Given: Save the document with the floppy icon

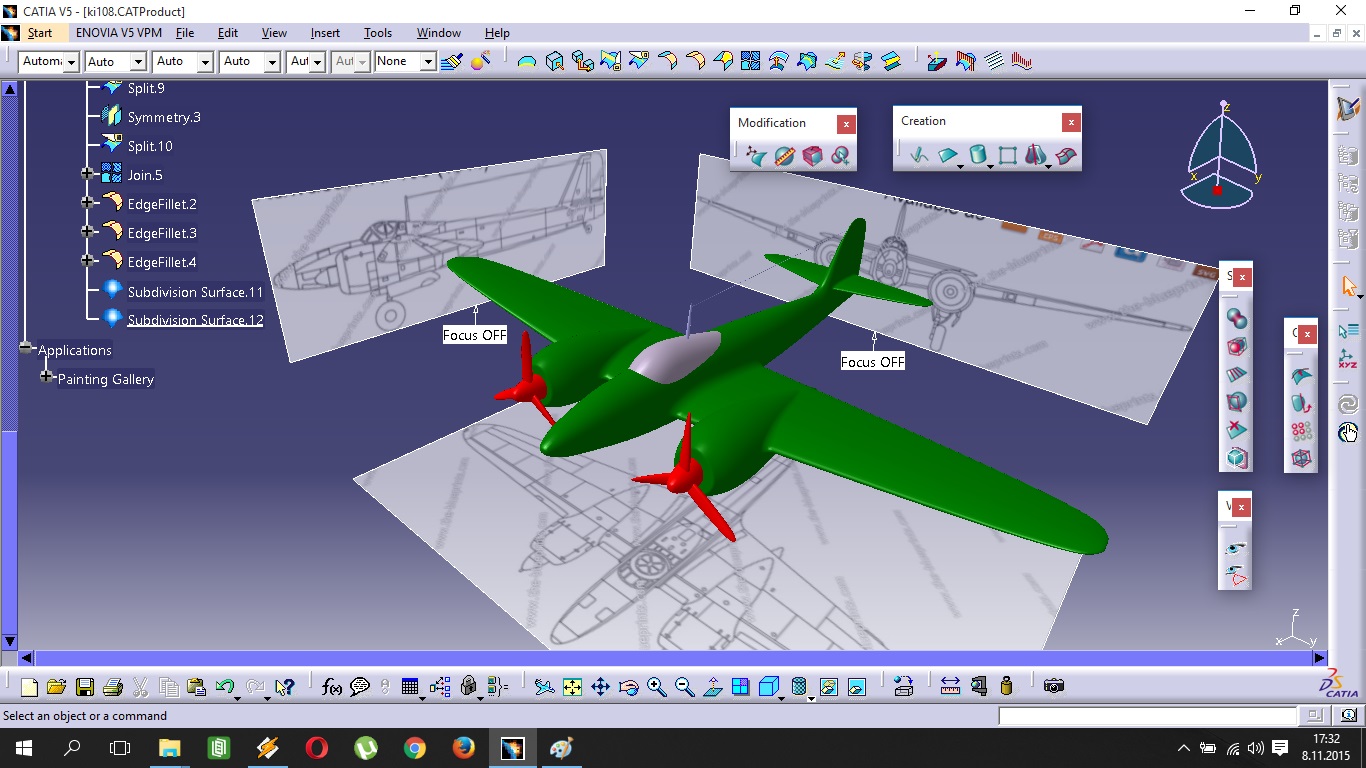Looking at the screenshot, I should coord(84,687).
